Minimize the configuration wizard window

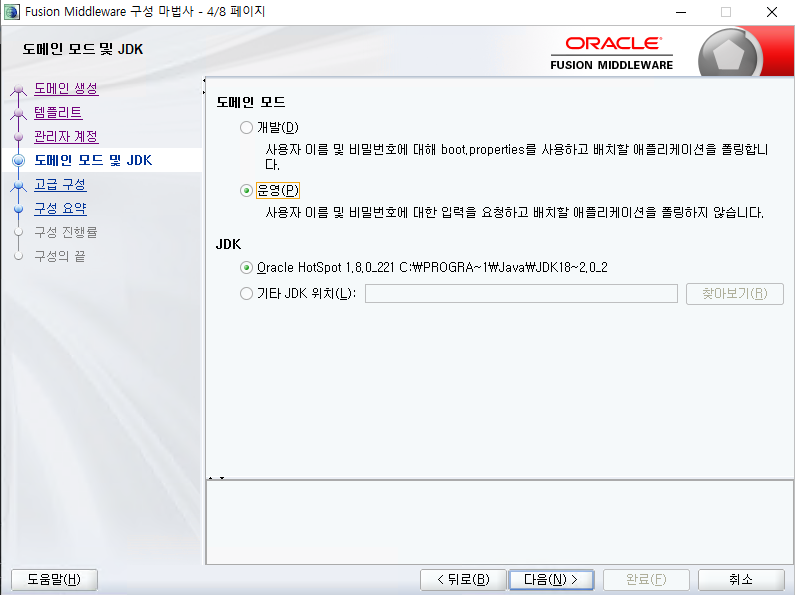click(x=681, y=12)
